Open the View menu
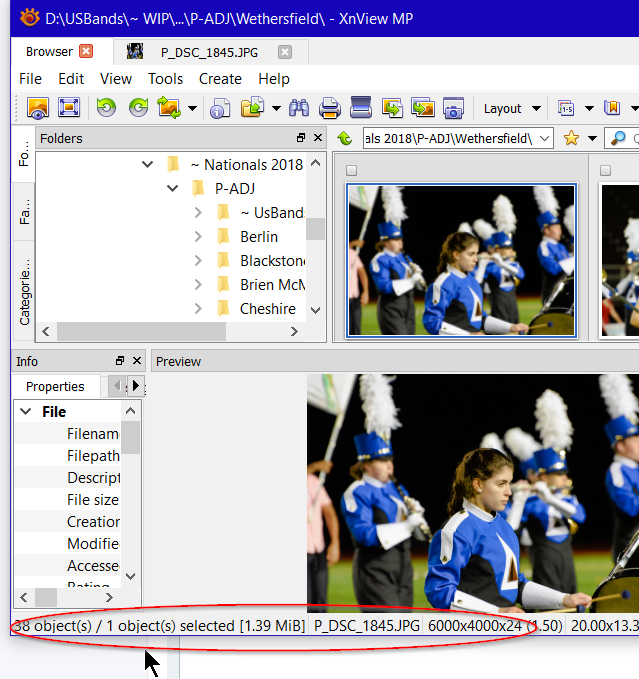Screen dimensions: 639x679 tap(116, 79)
